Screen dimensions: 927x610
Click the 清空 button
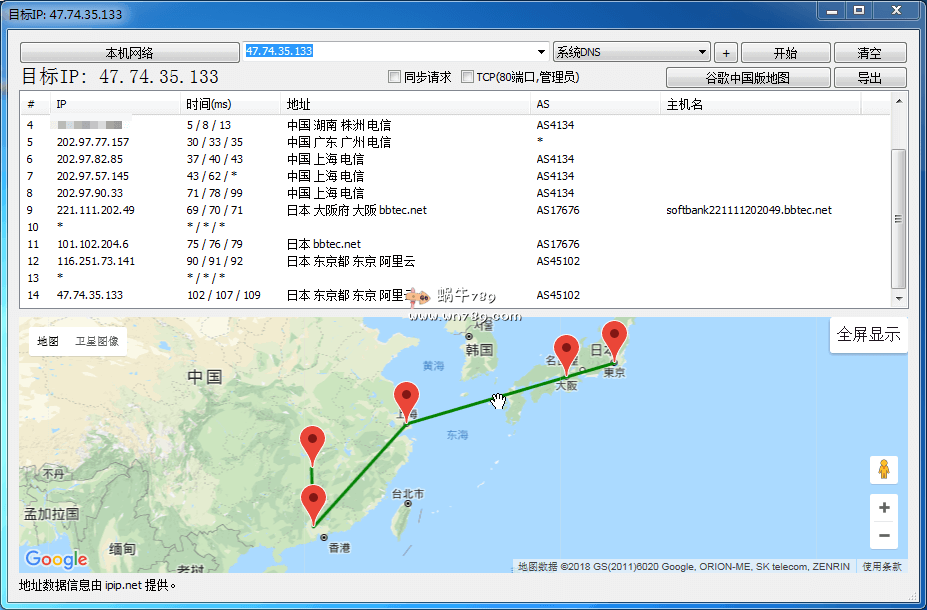[870, 53]
